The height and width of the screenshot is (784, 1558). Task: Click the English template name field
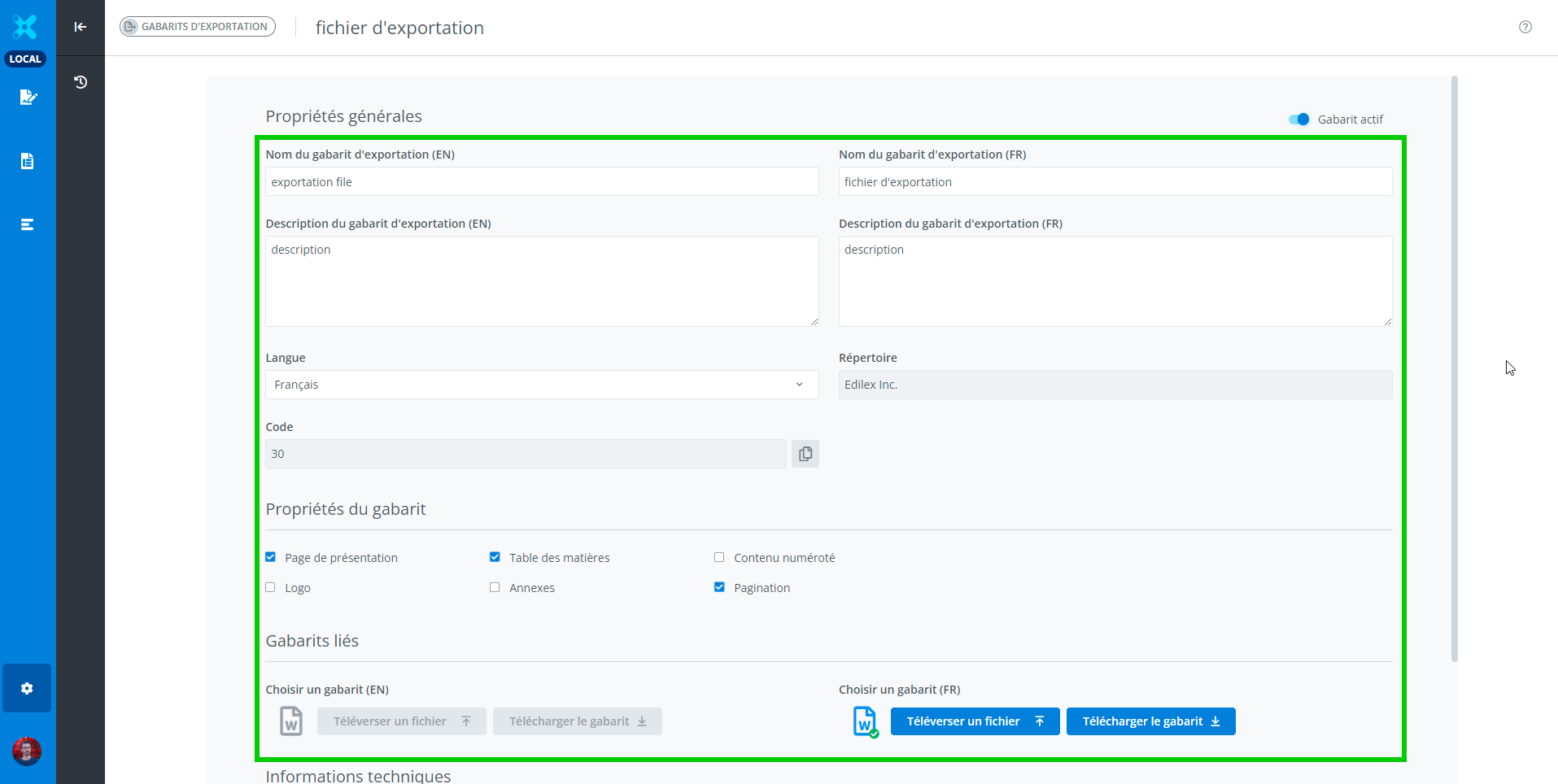541,182
